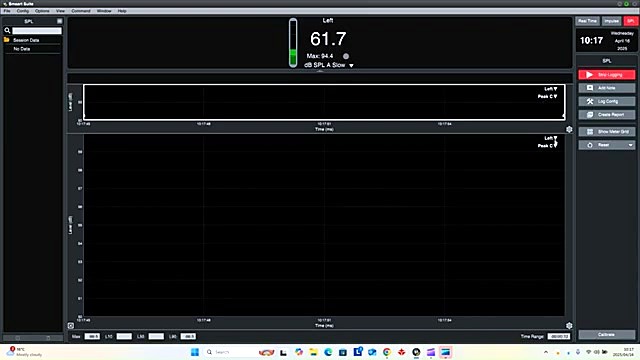Switch to Impulse mode tab
This screenshot has height=360, width=640.
(x=611, y=21)
